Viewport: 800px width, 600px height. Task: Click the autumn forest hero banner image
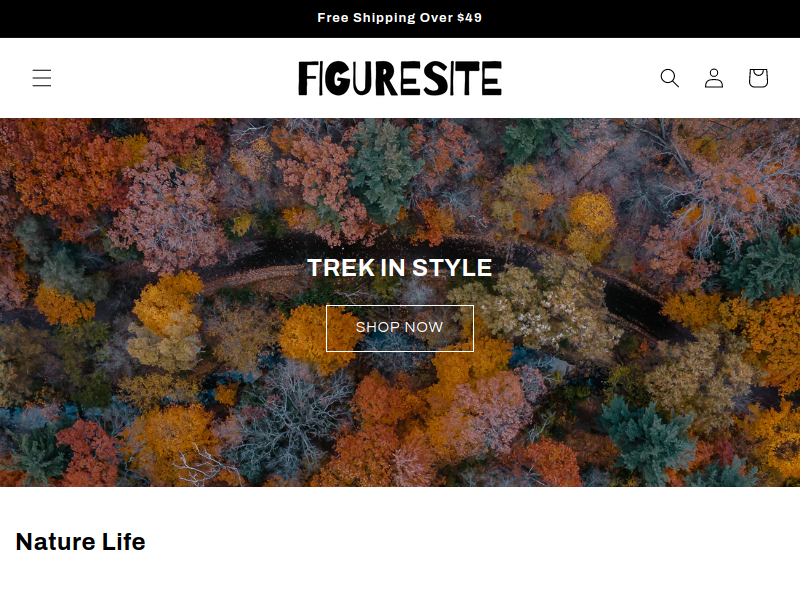(400, 302)
